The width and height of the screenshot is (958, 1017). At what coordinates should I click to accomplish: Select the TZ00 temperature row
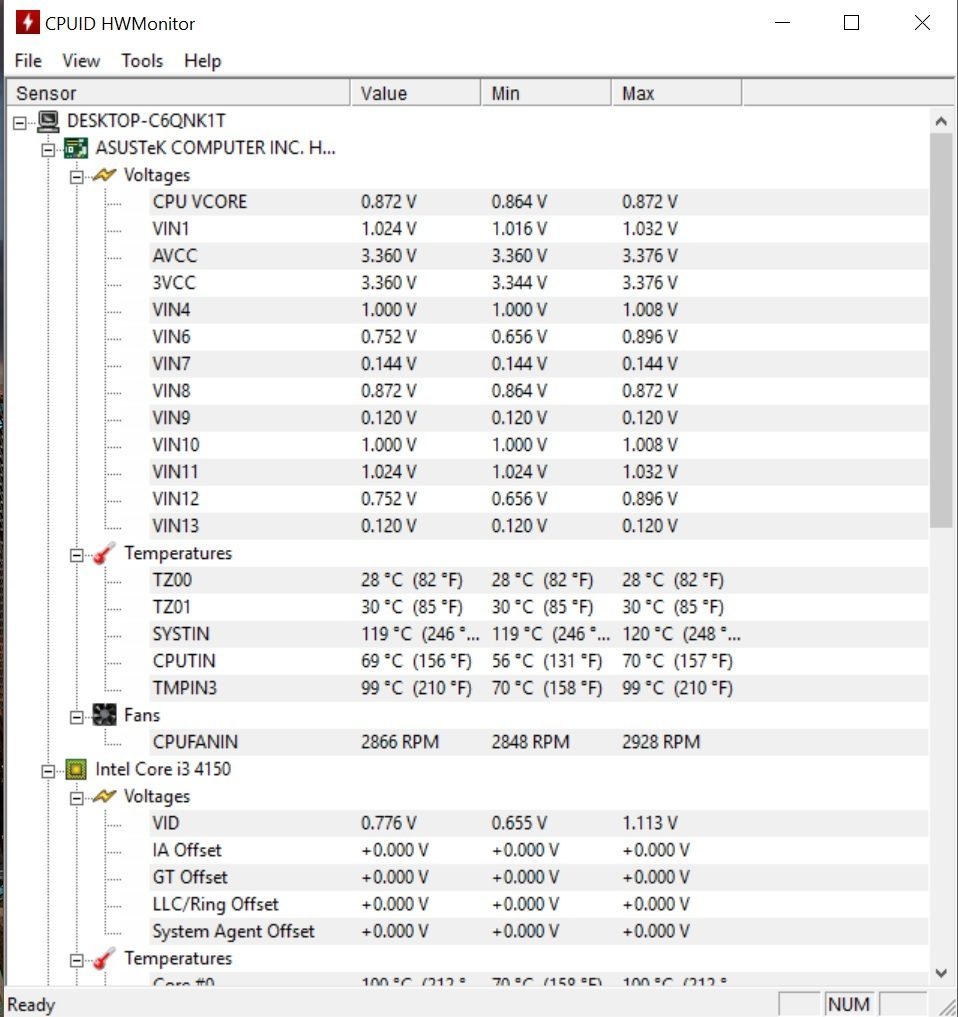538,580
